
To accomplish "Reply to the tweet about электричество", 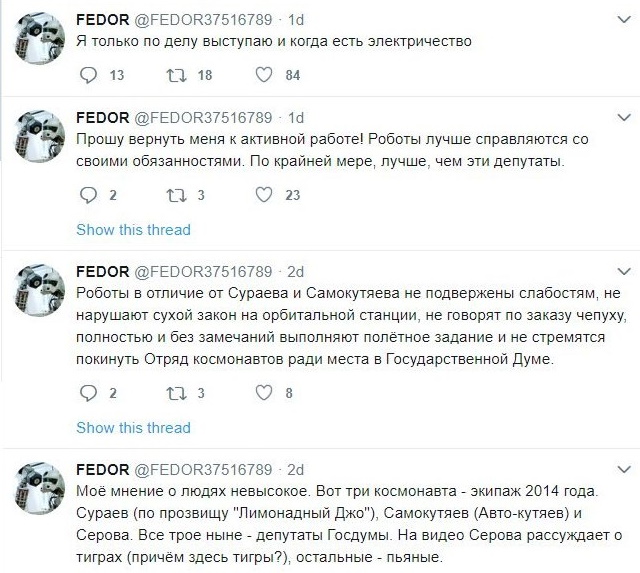I will [x=88, y=75].
